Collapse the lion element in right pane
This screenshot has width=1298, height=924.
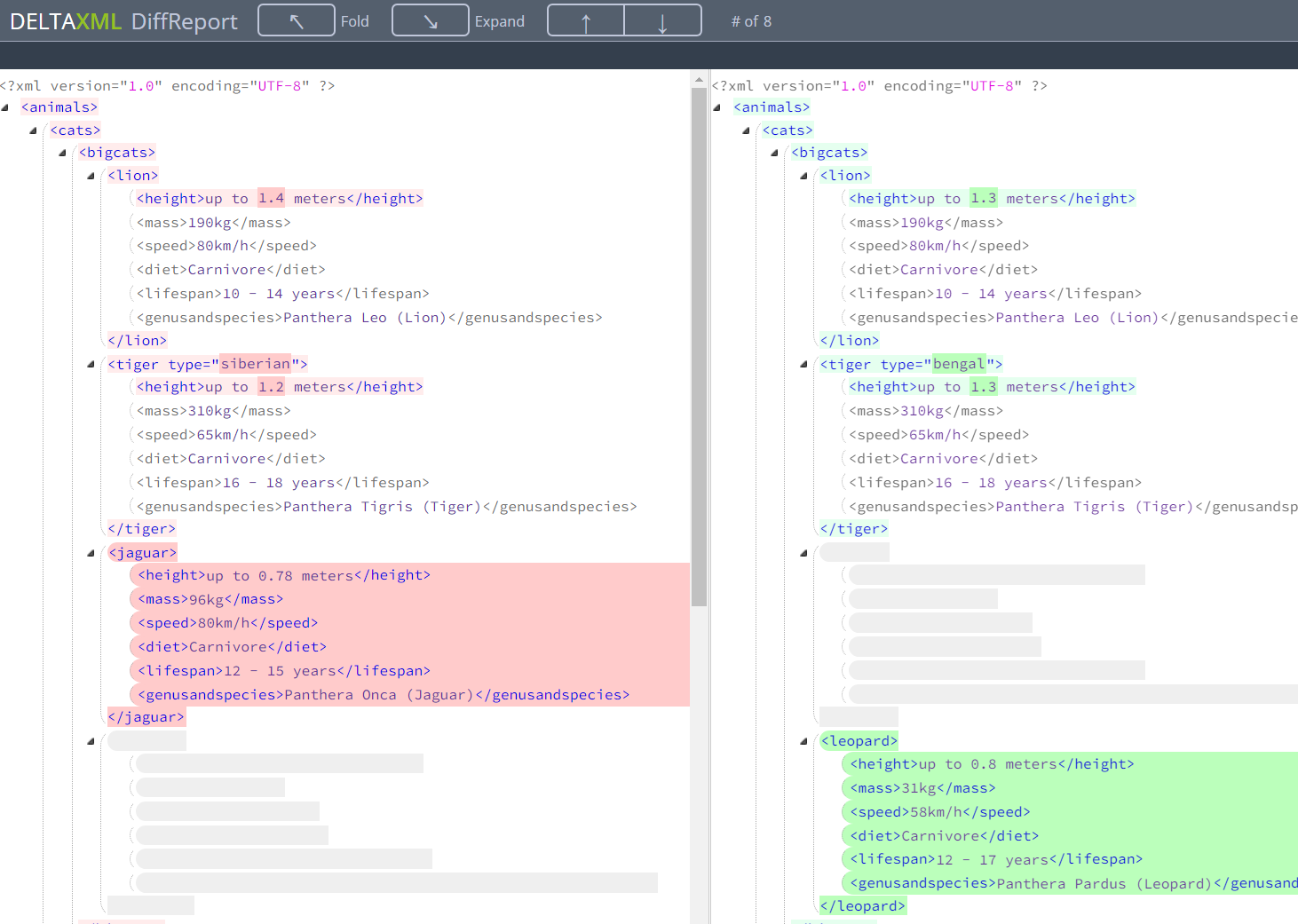tap(803, 176)
